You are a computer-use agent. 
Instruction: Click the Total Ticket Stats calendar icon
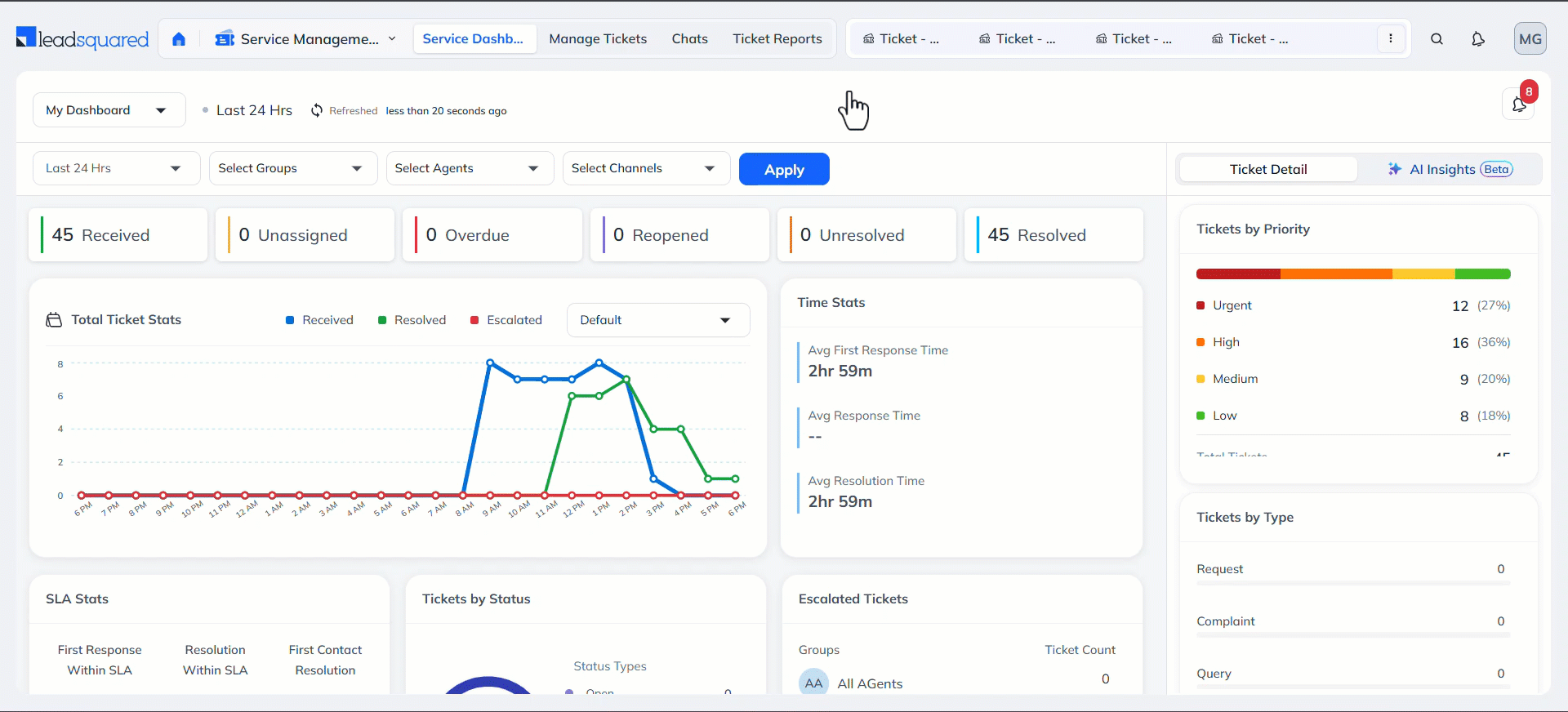point(54,320)
